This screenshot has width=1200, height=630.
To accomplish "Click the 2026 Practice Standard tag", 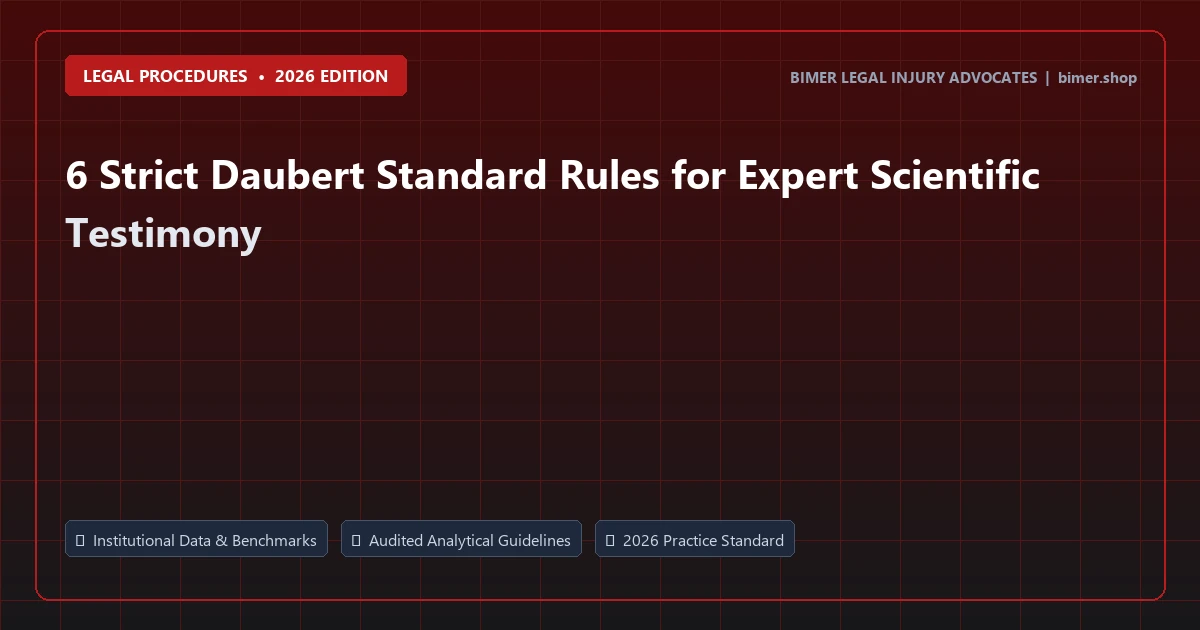I will pos(695,539).
